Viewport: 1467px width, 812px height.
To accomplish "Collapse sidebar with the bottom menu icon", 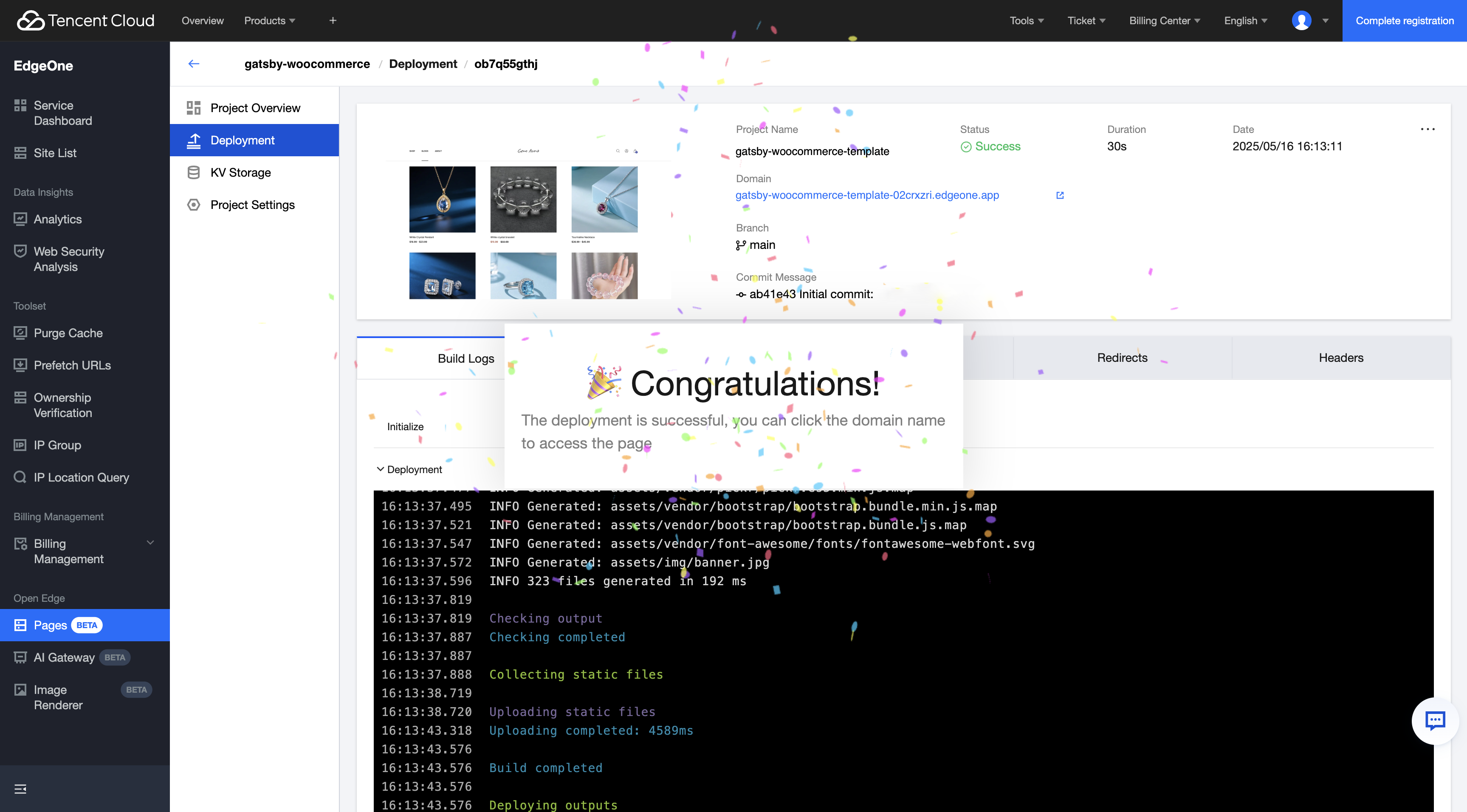I will point(20,789).
